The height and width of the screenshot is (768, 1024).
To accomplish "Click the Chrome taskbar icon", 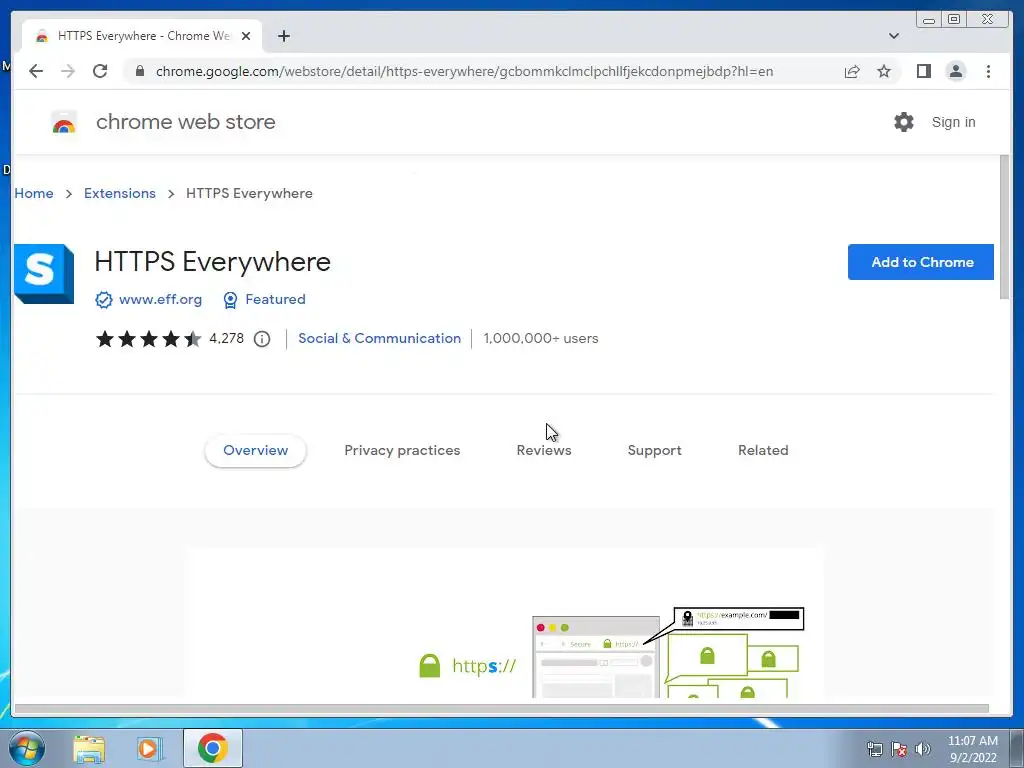I will tap(213, 748).
